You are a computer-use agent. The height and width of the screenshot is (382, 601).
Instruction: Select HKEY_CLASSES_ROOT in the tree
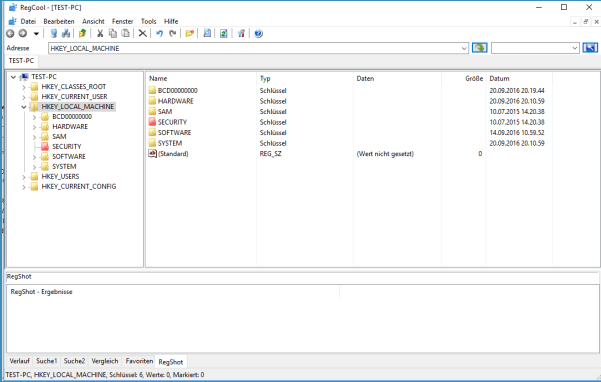tap(74, 87)
